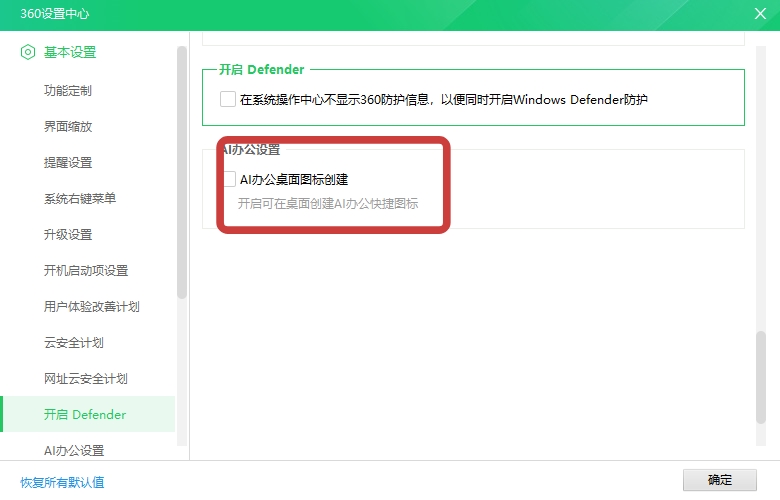The width and height of the screenshot is (780, 500).
Task: Click the 基本设置 section header
Action: coord(70,52)
